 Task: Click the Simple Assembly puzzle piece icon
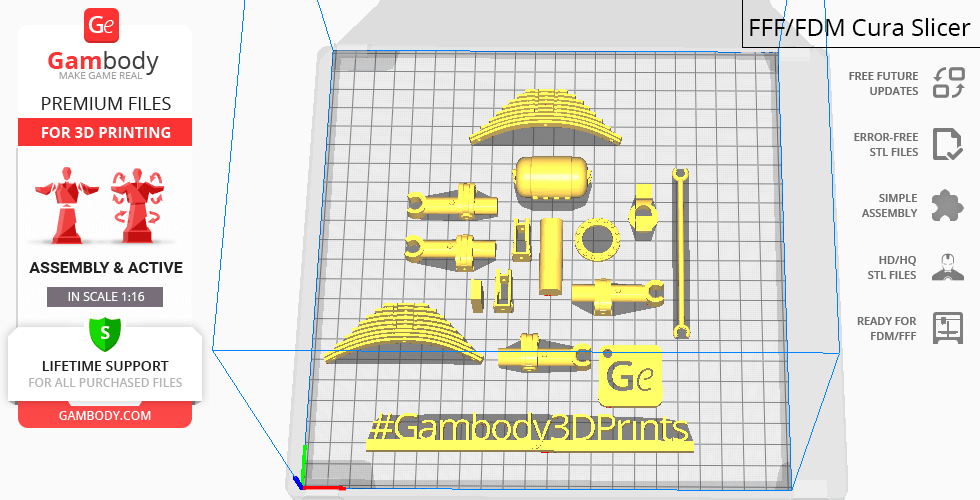(946, 205)
